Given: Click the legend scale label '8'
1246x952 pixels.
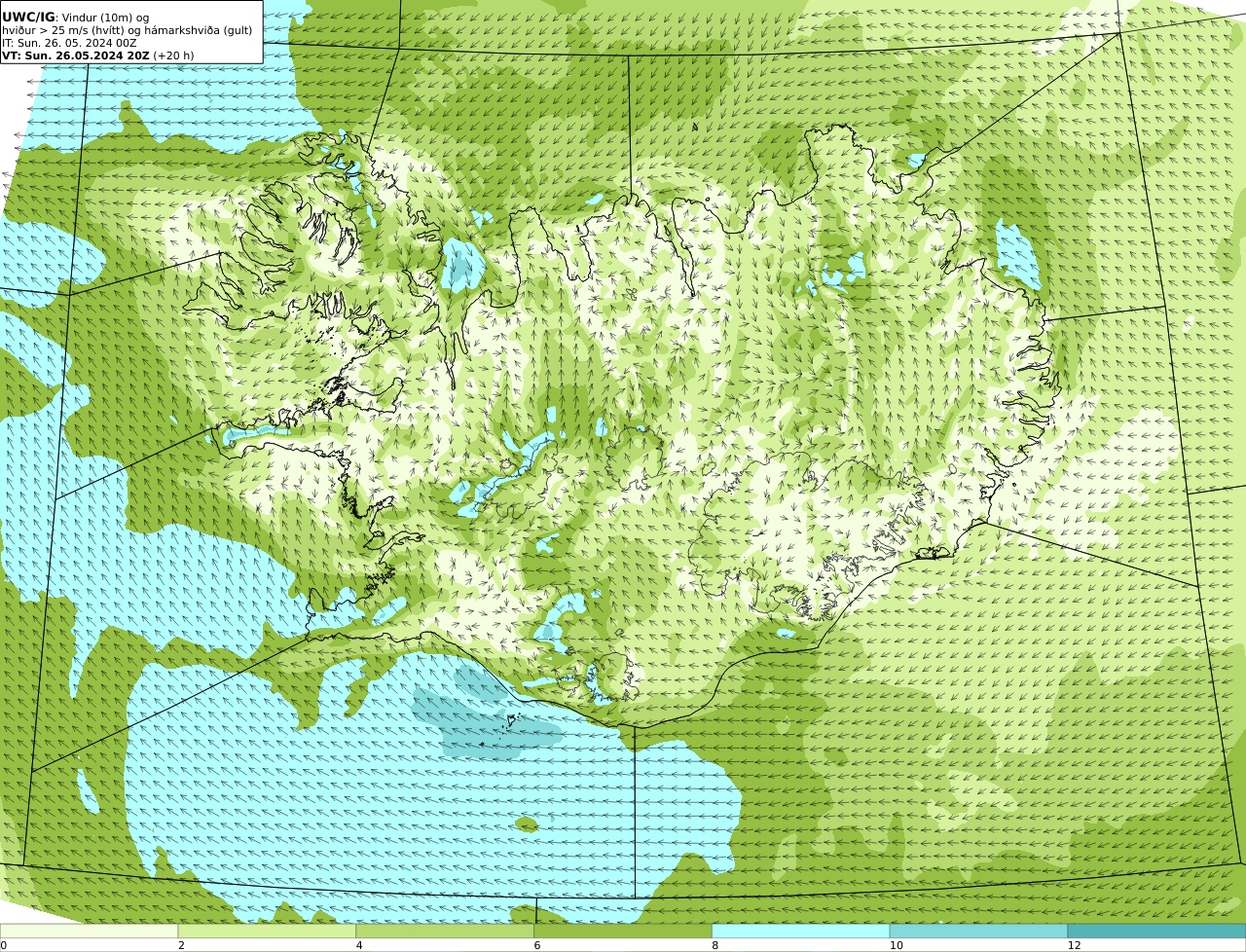Looking at the screenshot, I should [x=715, y=945].
